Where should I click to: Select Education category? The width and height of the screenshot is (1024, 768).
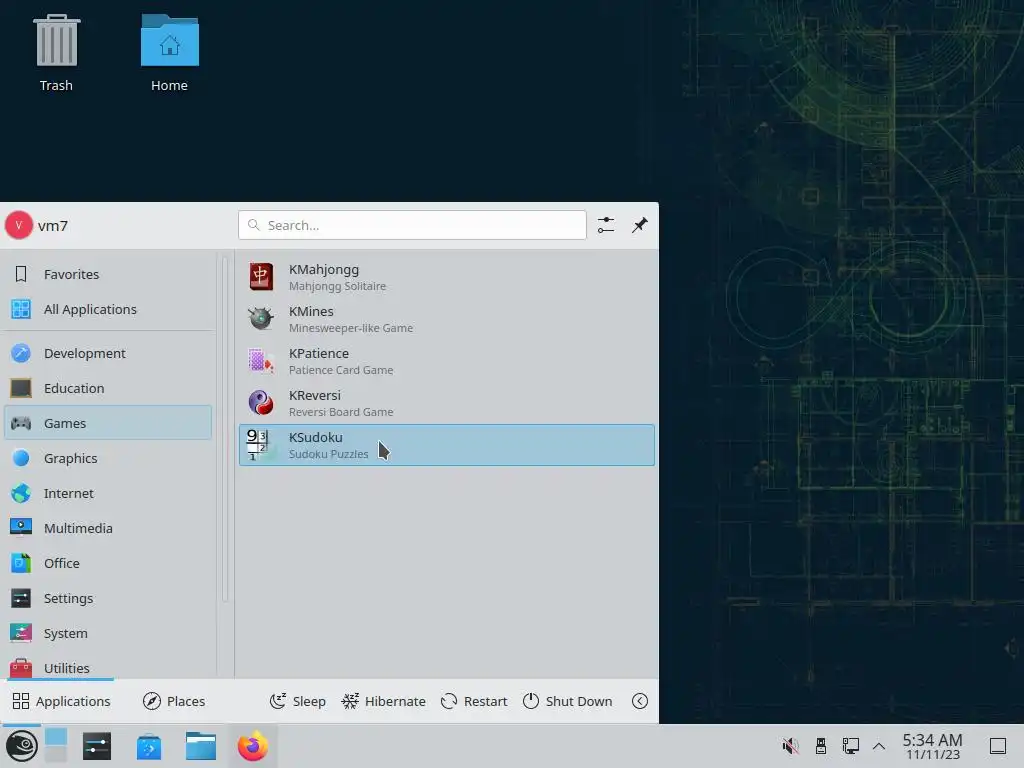pyautogui.click(x=108, y=388)
